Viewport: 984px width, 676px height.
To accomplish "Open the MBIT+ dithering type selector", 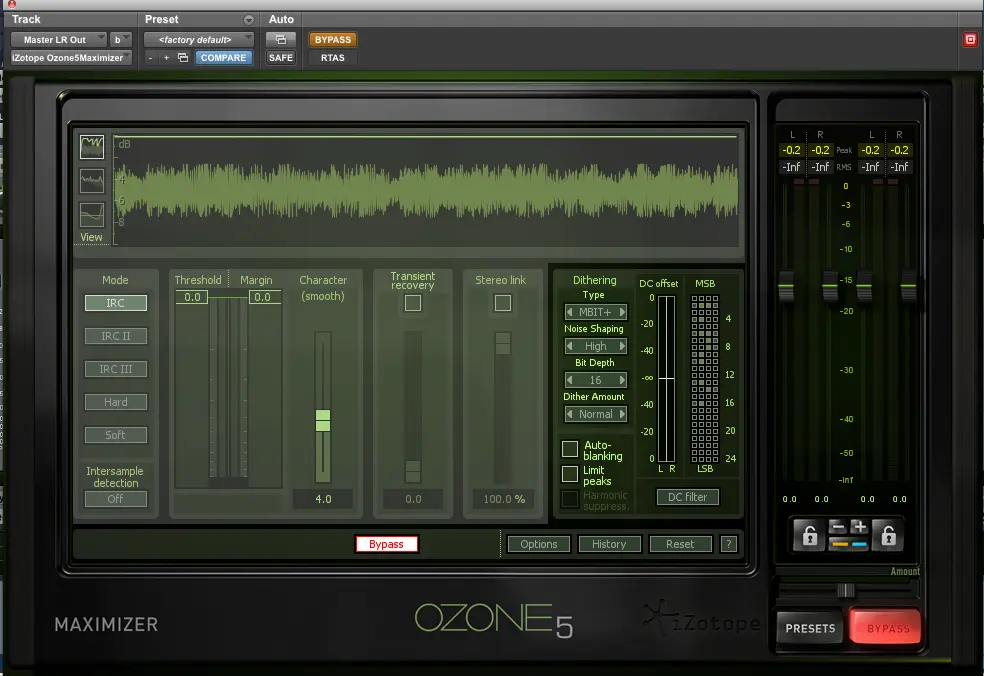I will pos(596,312).
